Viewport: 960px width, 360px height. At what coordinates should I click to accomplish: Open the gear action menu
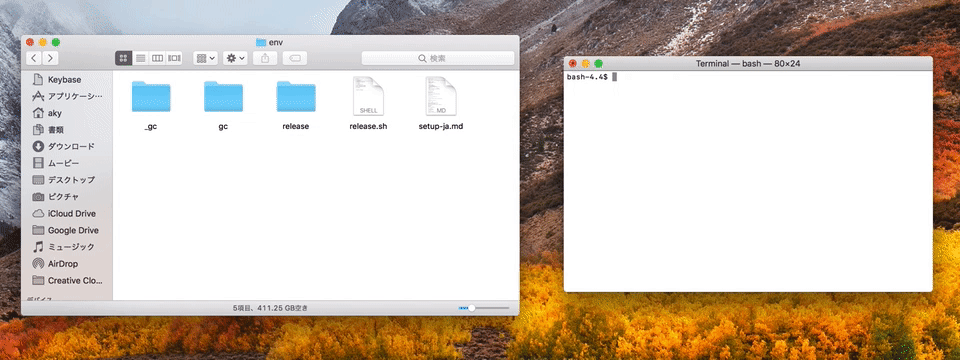234,58
